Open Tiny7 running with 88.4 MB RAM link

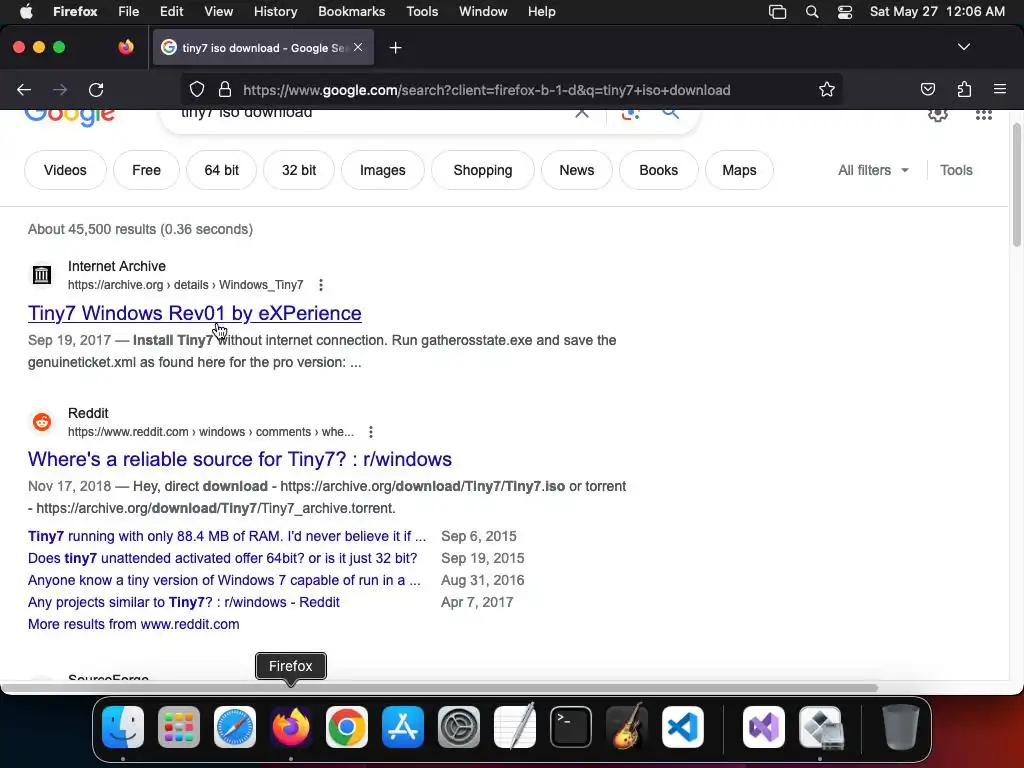pyautogui.click(x=227, y=536)
